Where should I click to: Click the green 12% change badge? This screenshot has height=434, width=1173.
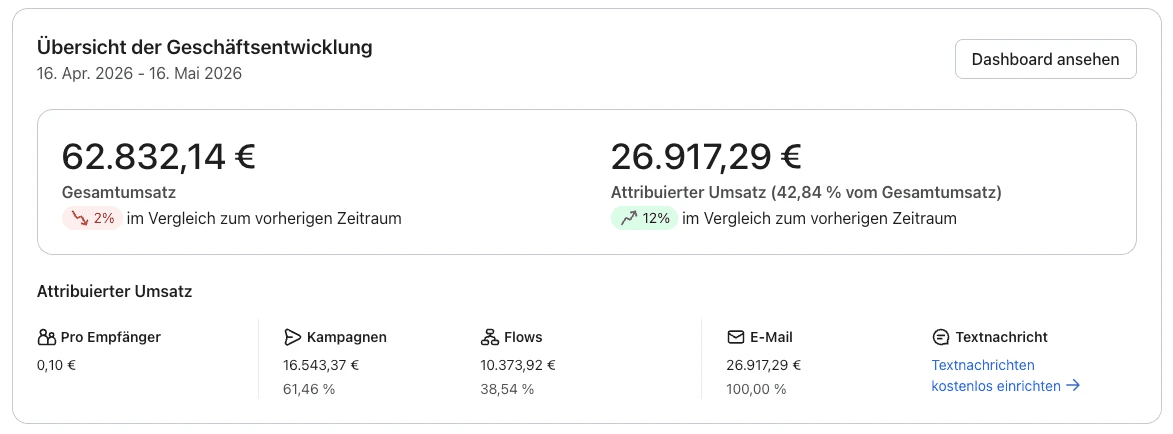(644, 218)
